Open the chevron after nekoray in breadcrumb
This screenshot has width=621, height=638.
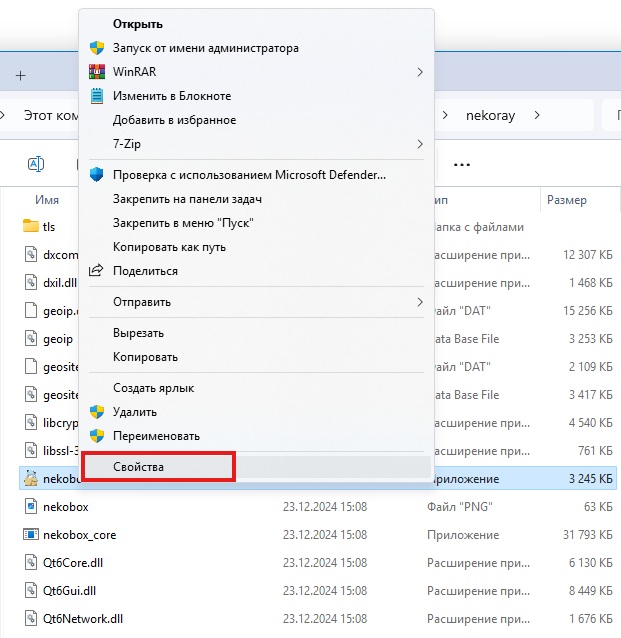click(538, 115)
